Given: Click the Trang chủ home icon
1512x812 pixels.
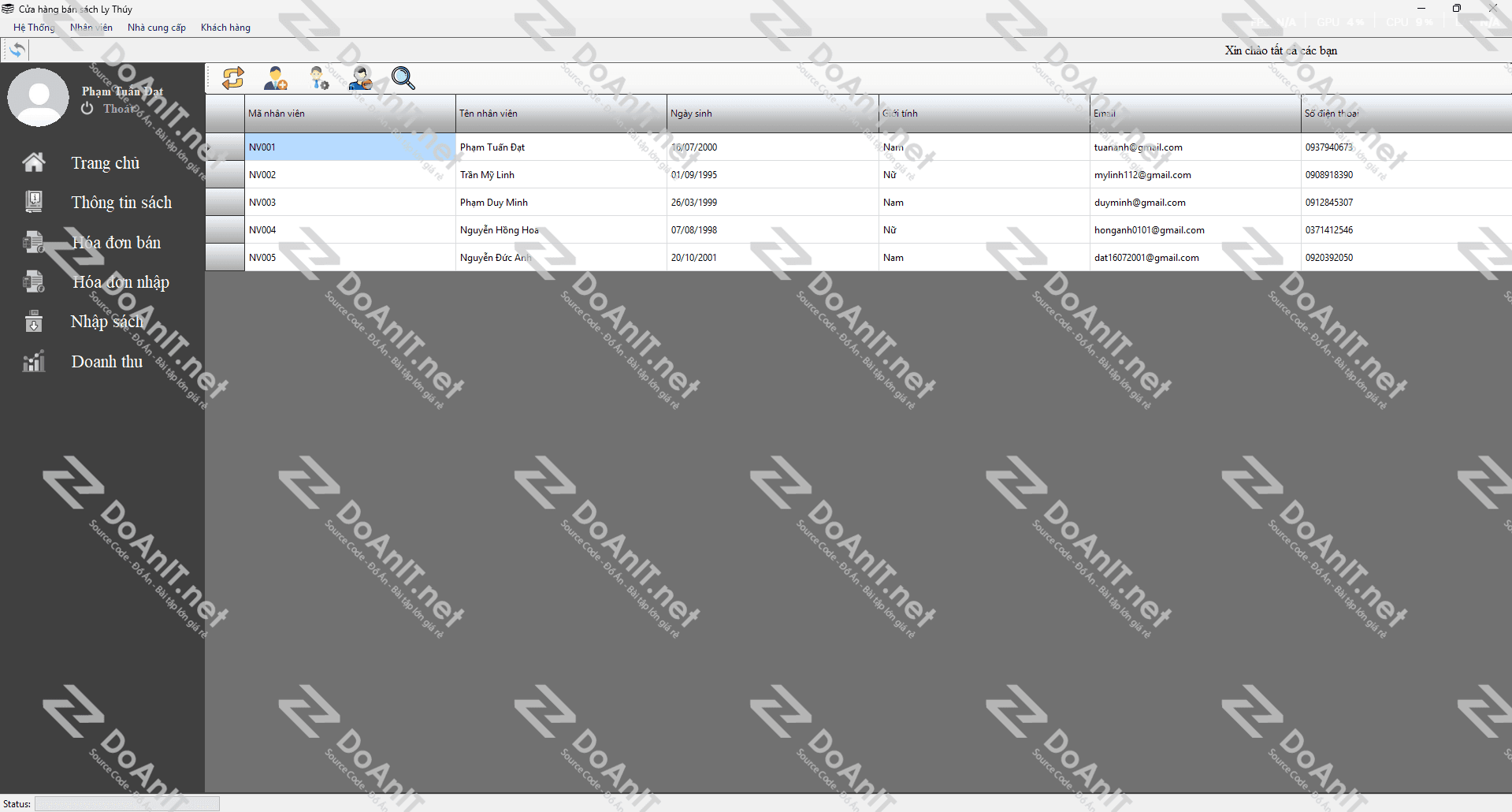Looking at the screenshot, I should click(x=34, y=162).
